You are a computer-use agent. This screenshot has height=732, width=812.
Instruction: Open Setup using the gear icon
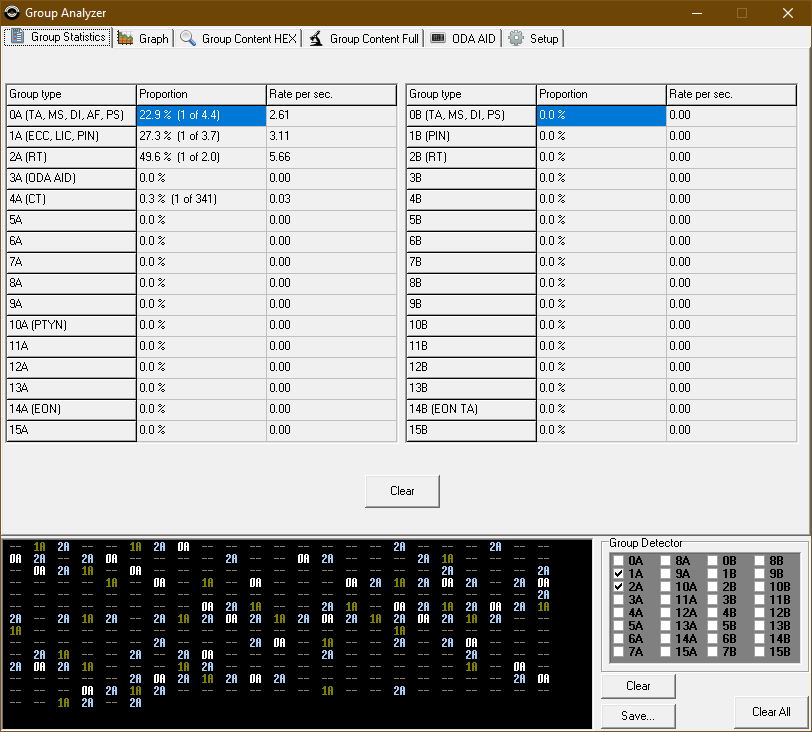[x=516, y=38]
